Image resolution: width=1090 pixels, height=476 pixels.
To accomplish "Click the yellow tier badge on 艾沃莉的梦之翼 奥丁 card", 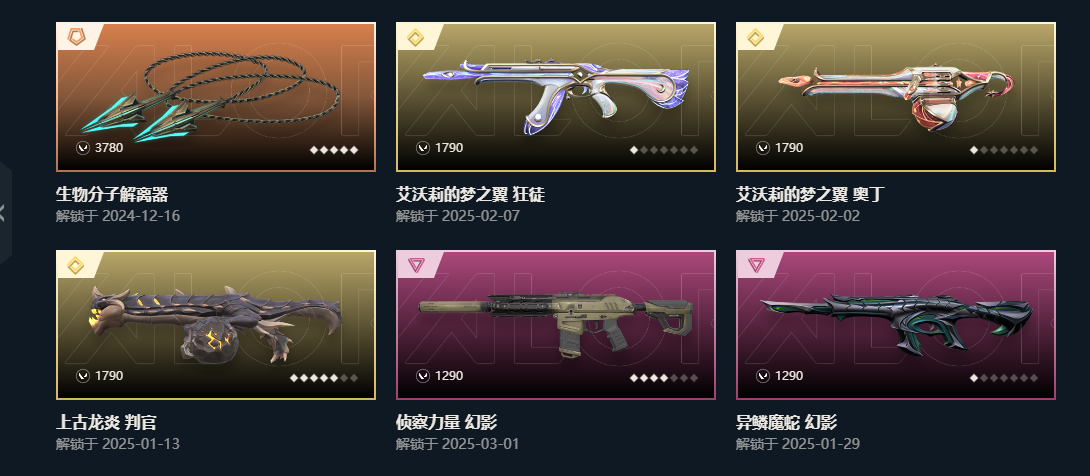I will point(756,37).
